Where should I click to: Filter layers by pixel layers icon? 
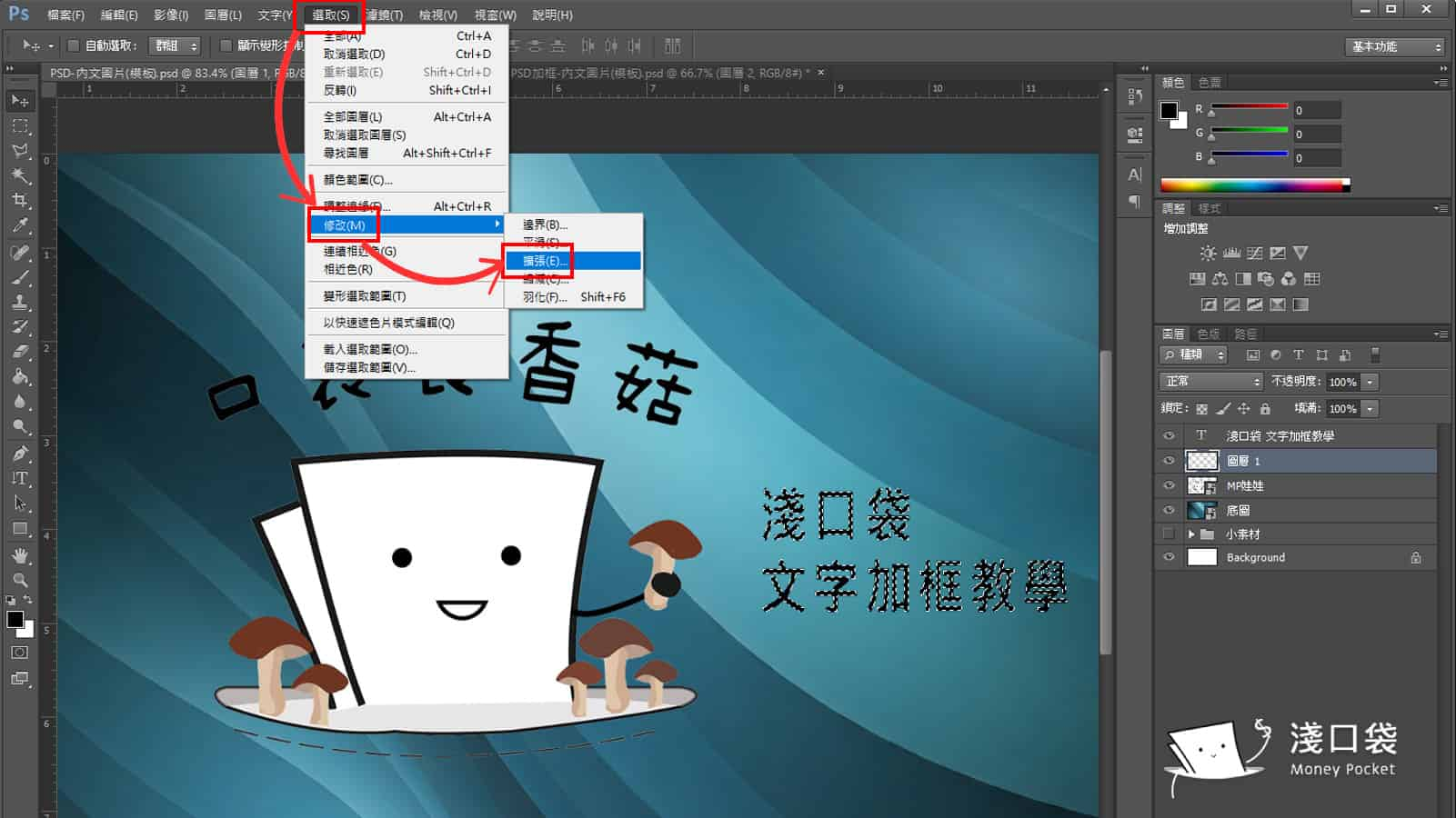pos(1252,355)
